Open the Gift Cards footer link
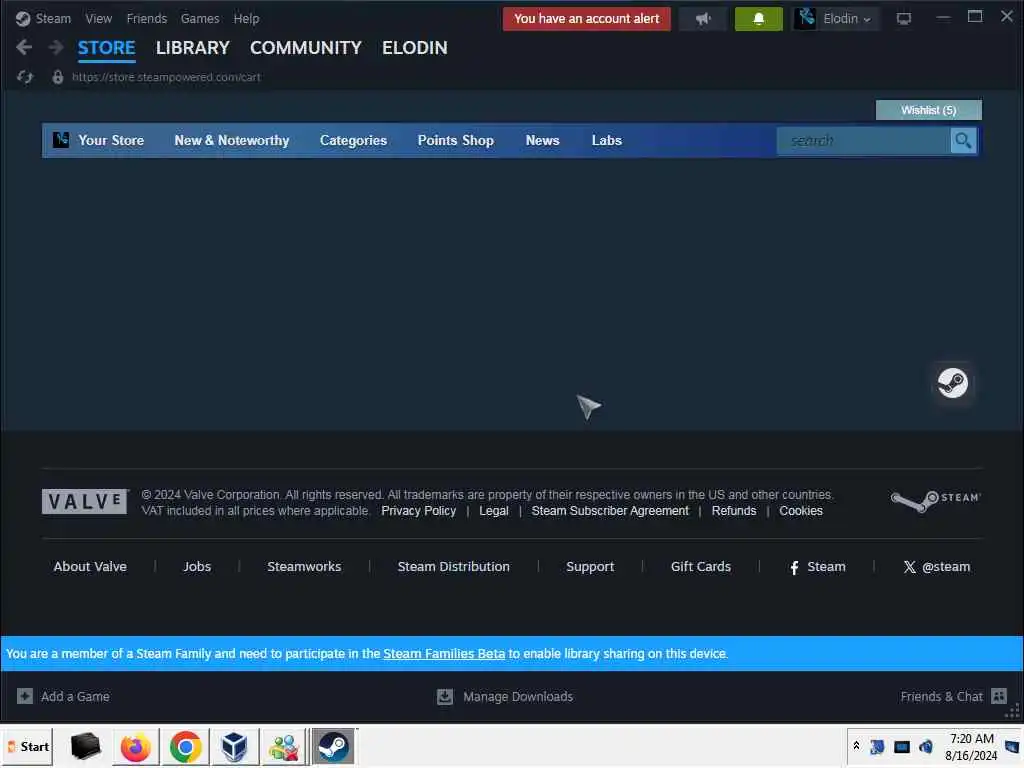1024x768 pixels. 701,567
